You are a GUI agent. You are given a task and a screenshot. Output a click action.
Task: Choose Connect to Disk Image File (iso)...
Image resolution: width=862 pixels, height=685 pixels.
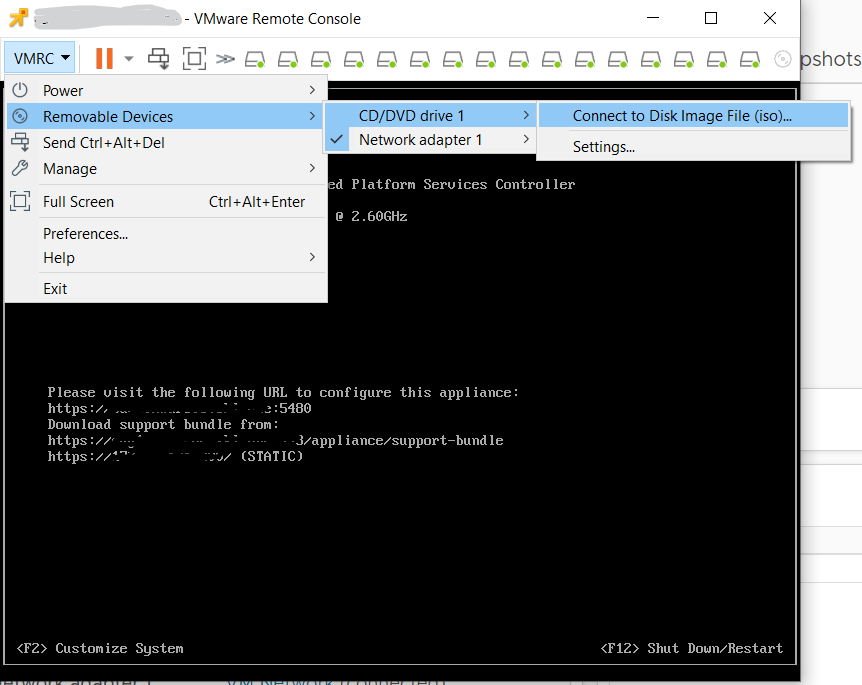[693, 115]
